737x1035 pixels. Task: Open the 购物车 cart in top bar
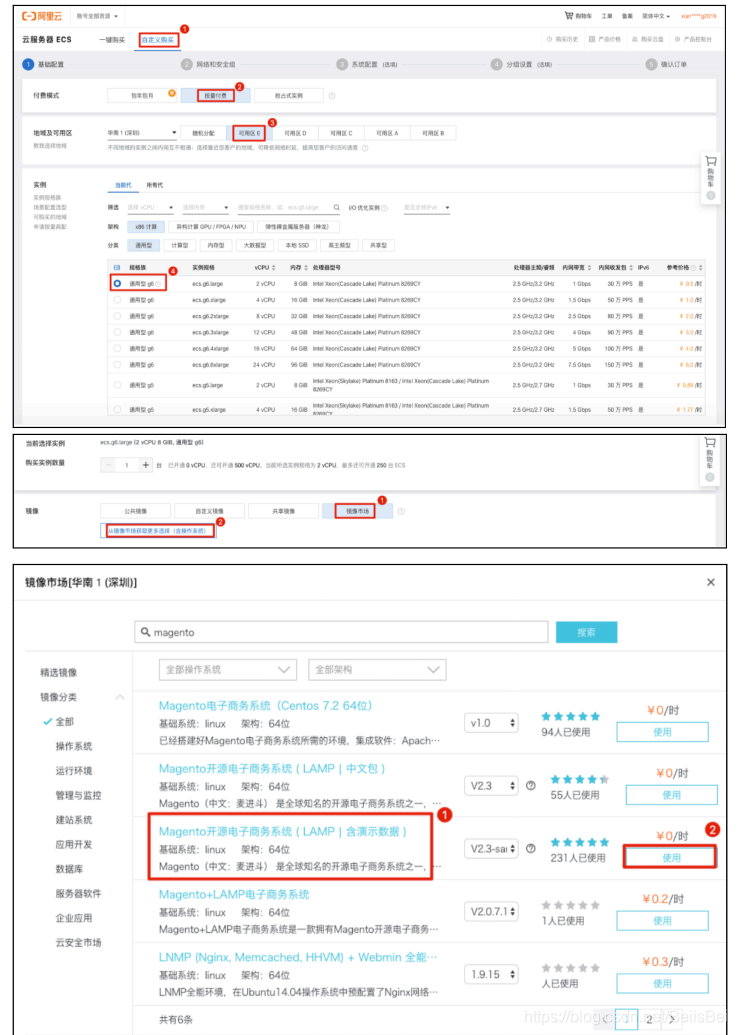(x=578, y=16)
